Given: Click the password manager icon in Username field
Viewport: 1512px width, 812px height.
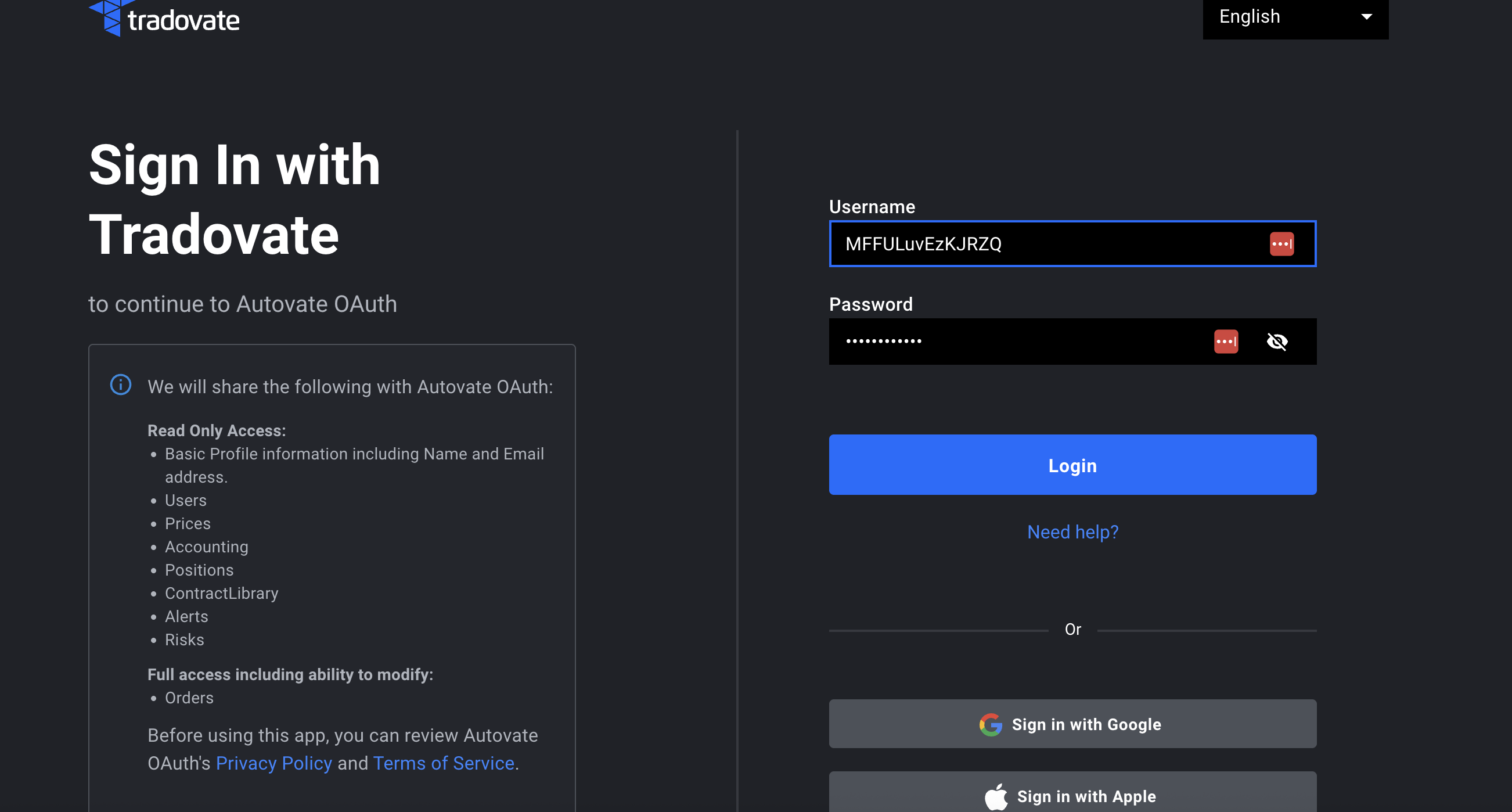Looking at the screenshot, I should coord(1281,244).
